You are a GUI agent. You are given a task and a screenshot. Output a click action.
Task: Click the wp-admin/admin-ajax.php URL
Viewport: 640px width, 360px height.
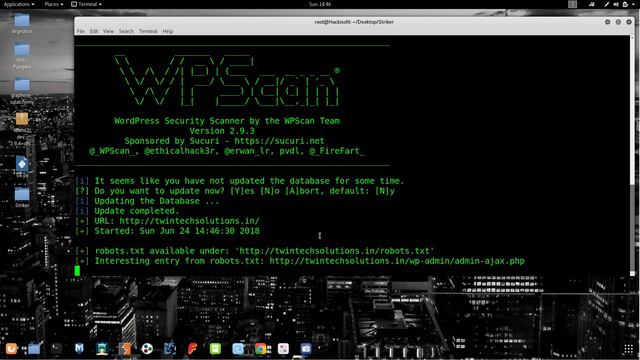pos(397,261)
